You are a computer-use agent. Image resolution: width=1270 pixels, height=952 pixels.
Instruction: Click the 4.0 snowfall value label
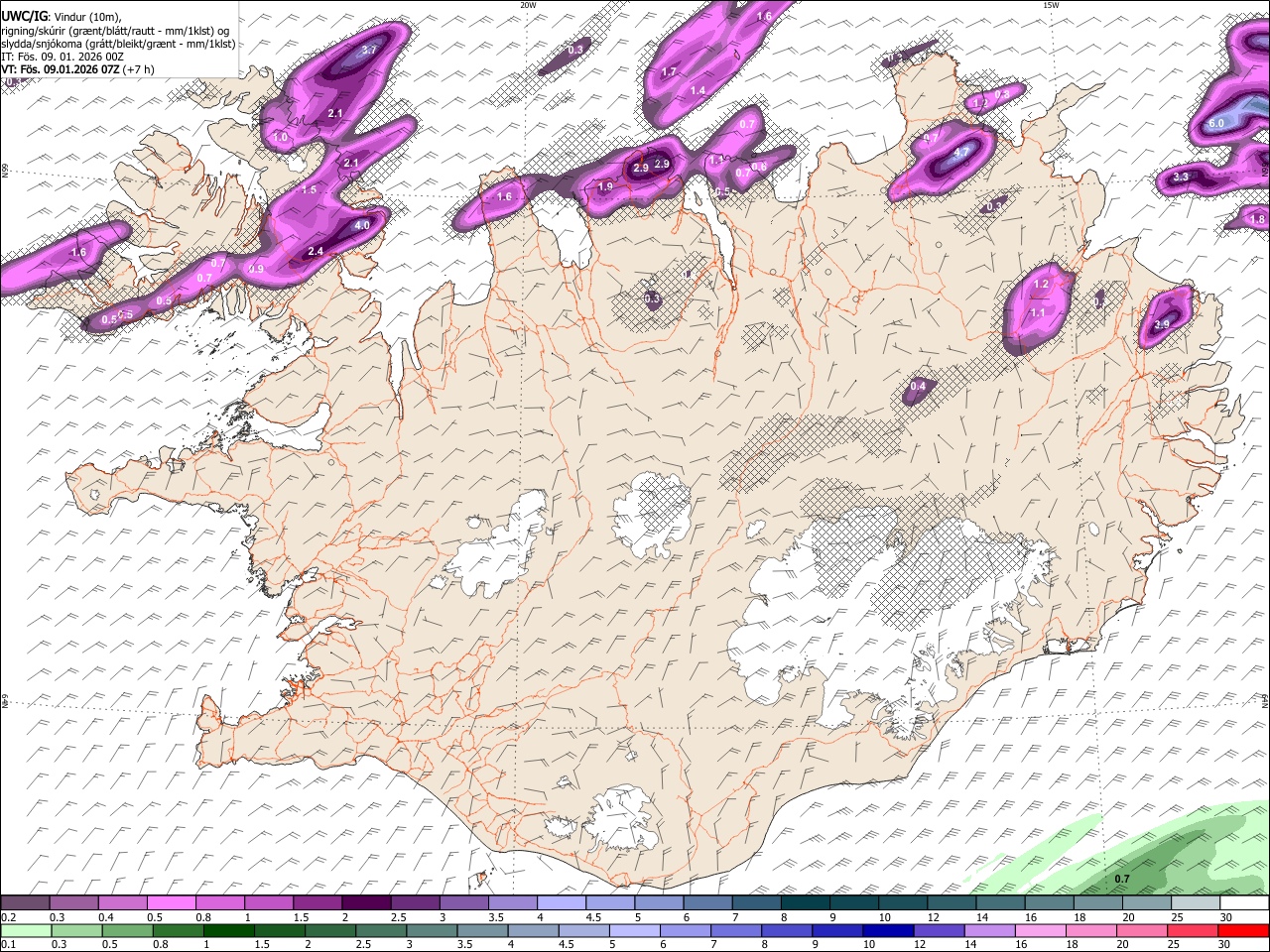click(362, 226)
